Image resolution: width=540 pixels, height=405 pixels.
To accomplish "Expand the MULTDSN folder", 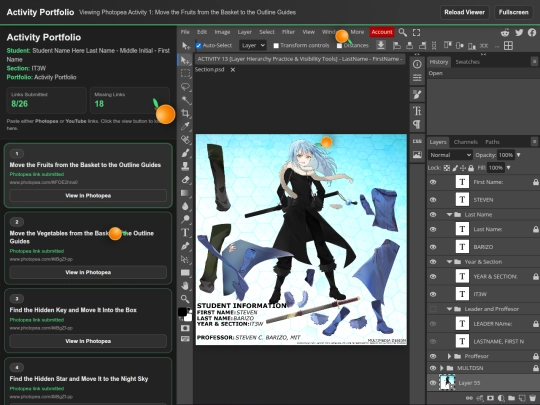I will point(442,368).
